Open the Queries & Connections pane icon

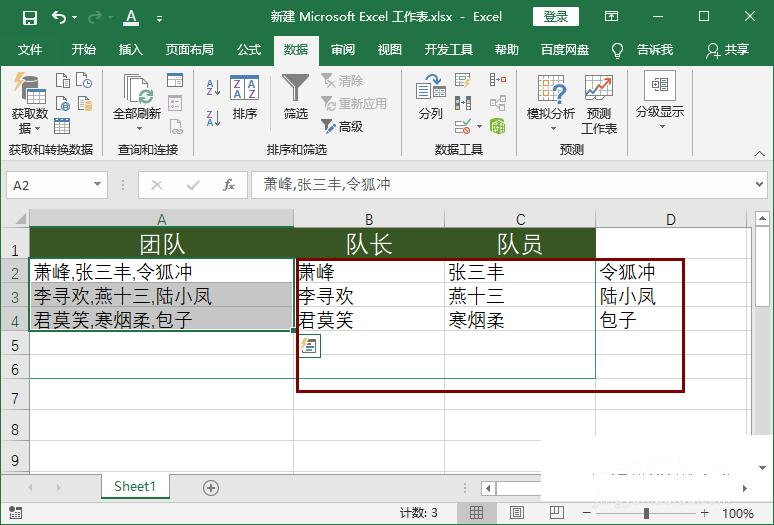click(175, 80)
